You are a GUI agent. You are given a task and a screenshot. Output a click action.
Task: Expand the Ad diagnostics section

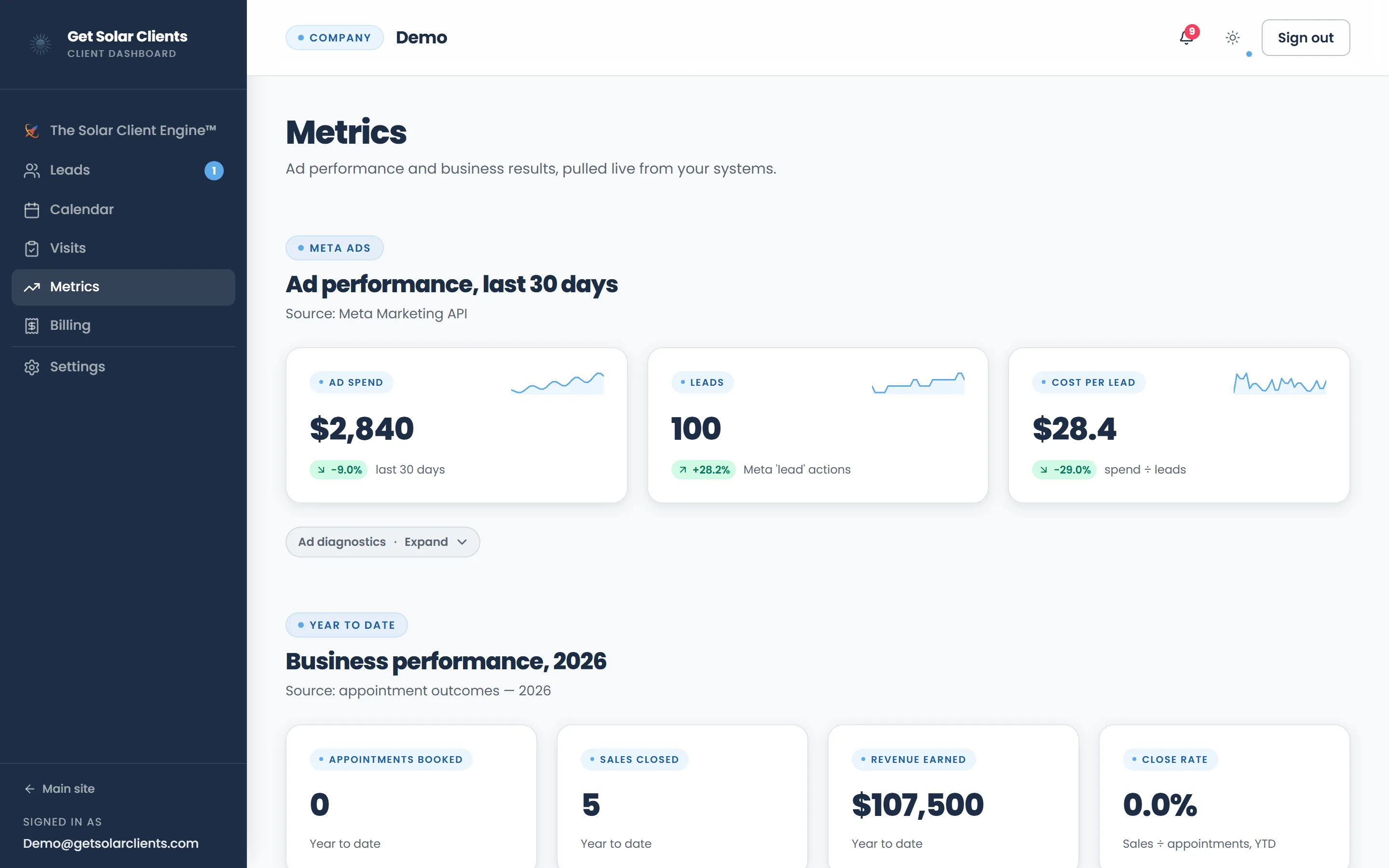pos(382,542)
